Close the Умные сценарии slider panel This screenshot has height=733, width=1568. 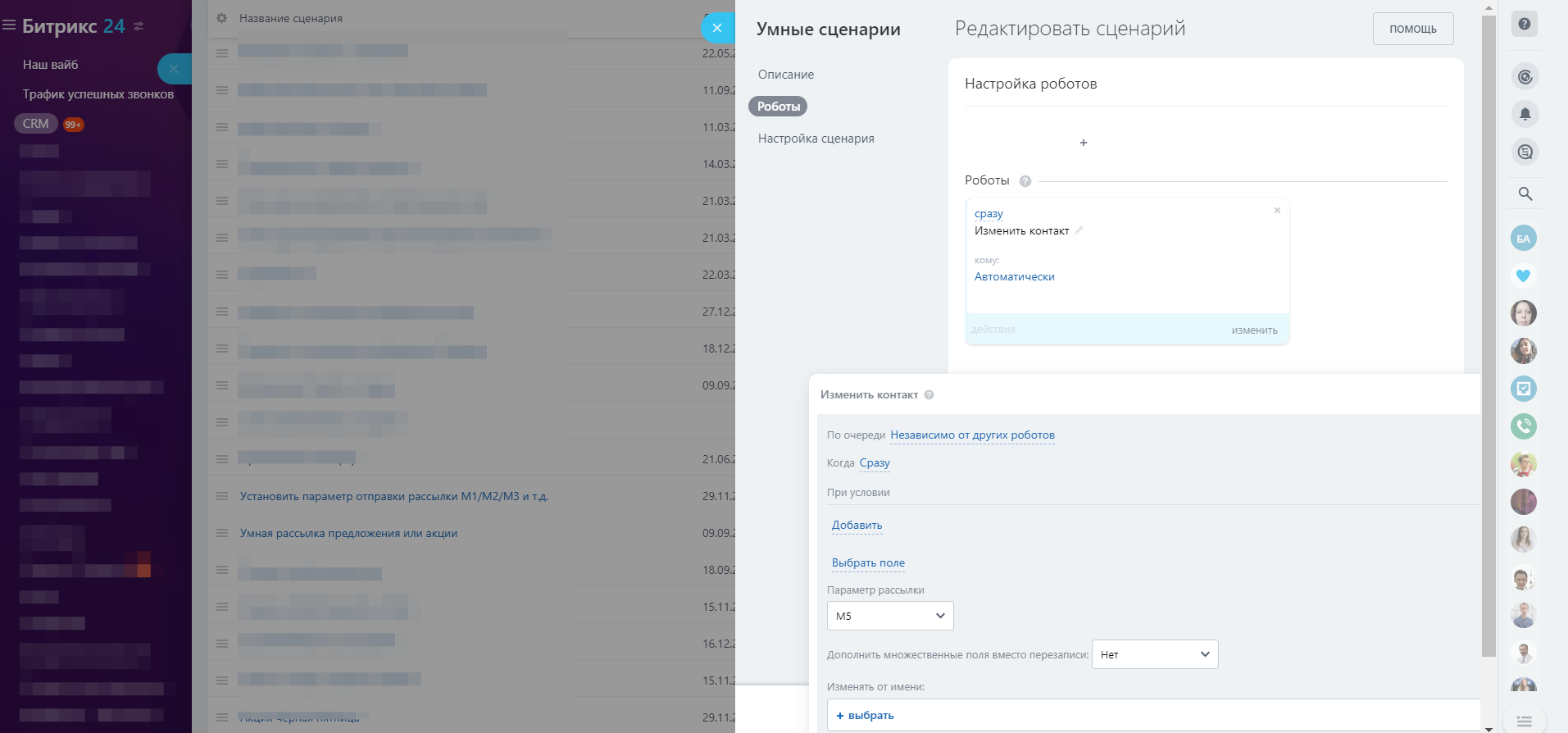click(717, 28)
